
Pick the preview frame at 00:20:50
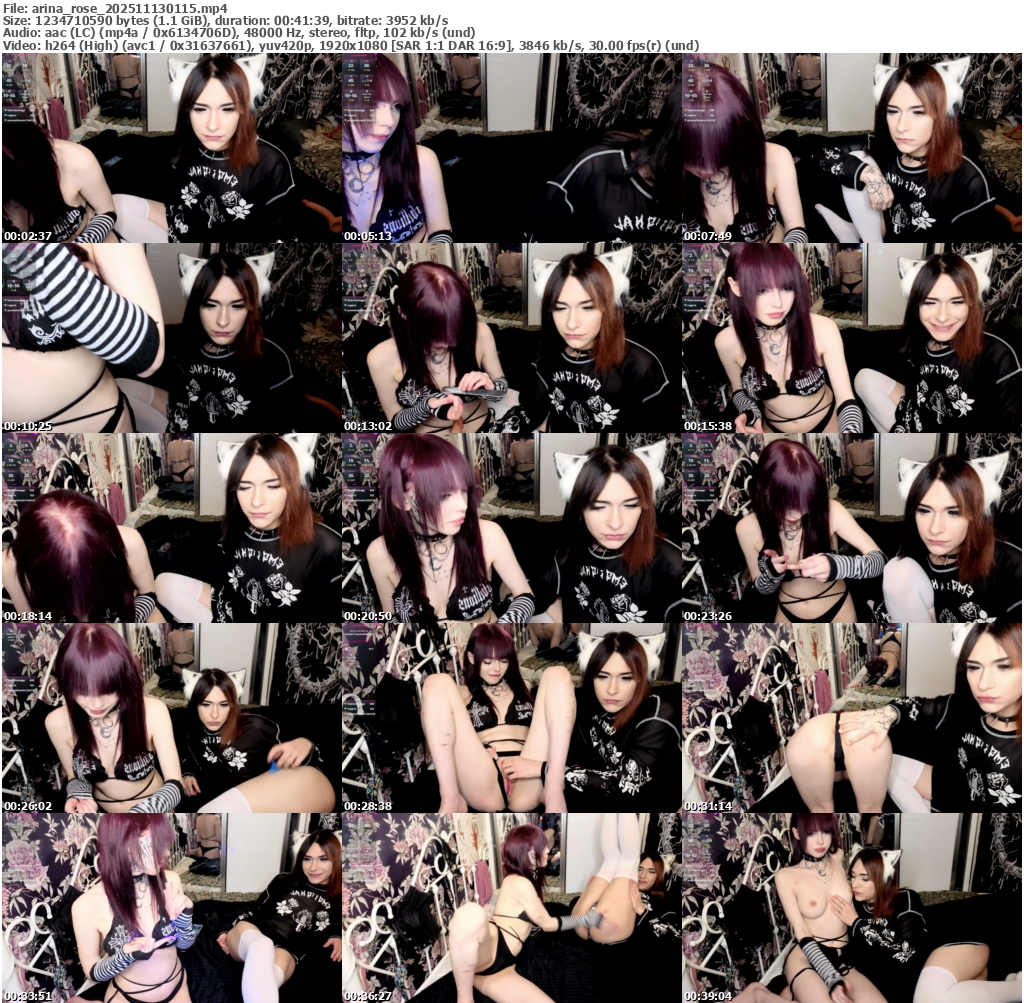pos(511,528)
